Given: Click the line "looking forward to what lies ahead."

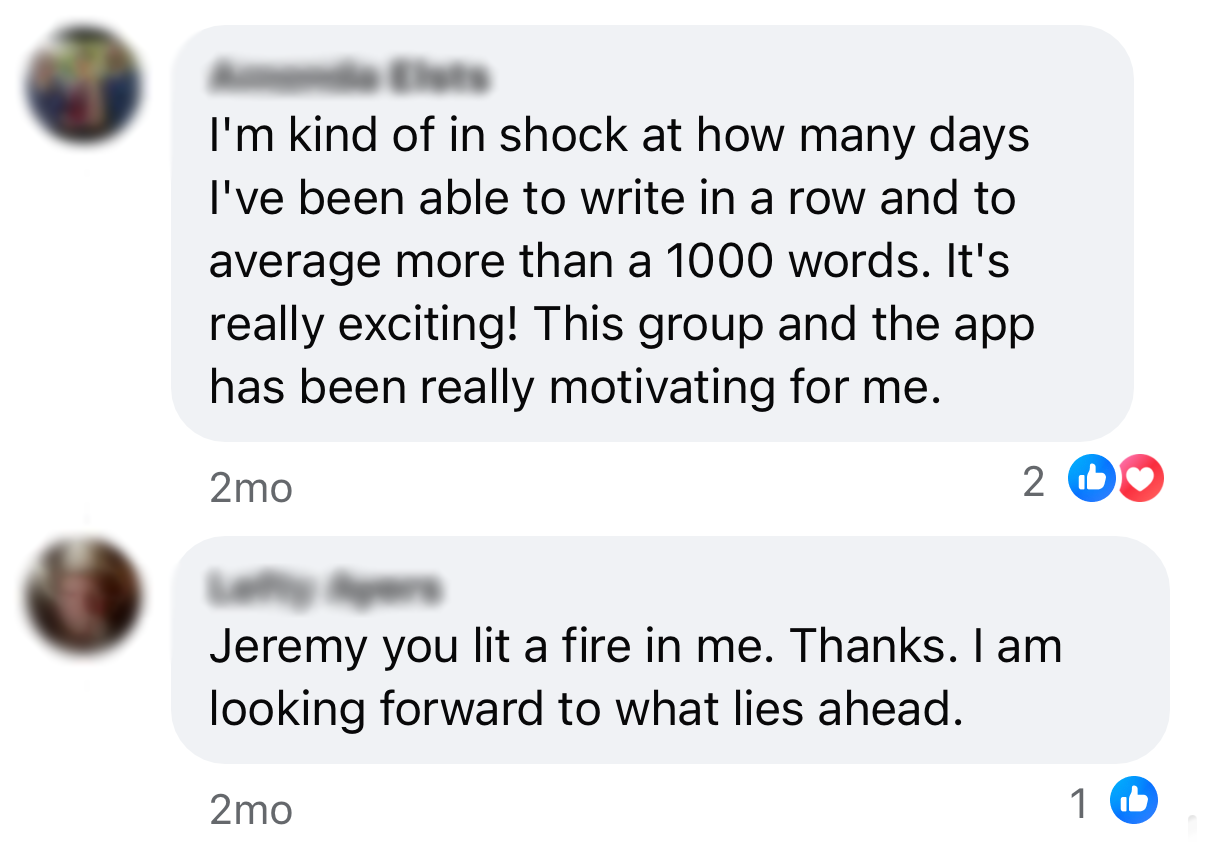Looking at the screenshot, I should coord(585,709).
